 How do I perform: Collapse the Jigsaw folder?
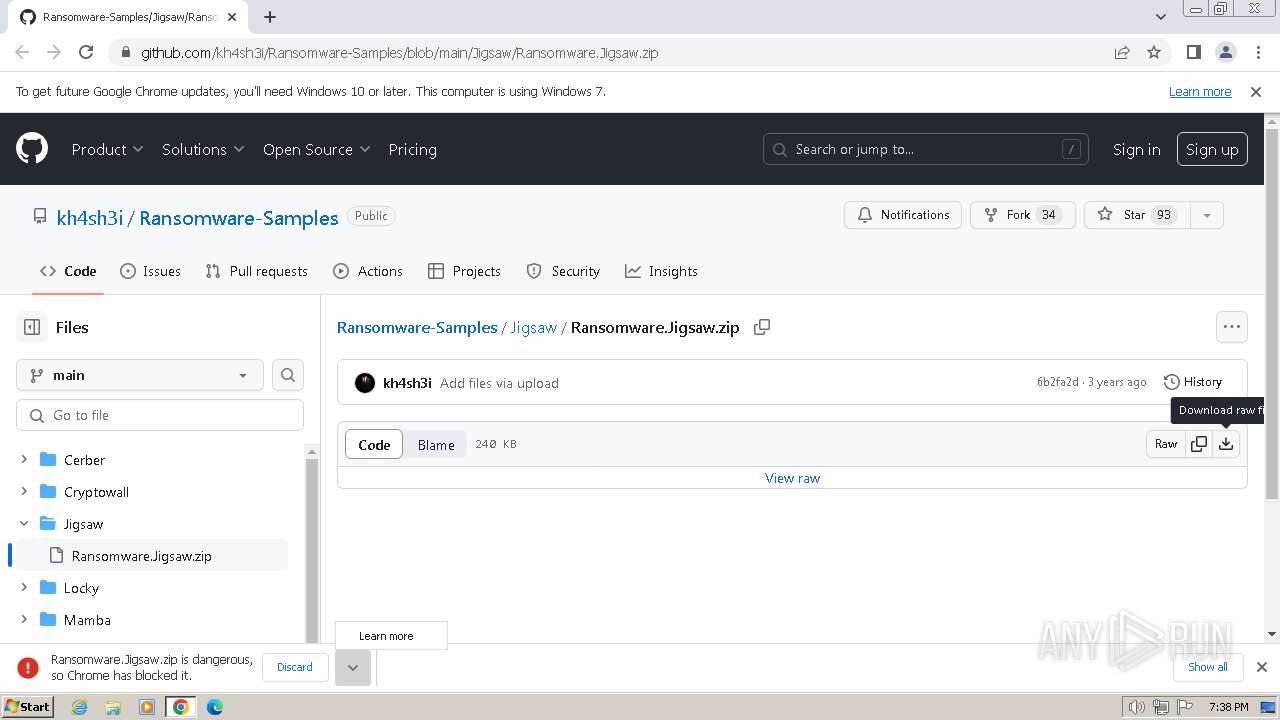point(24,524)
